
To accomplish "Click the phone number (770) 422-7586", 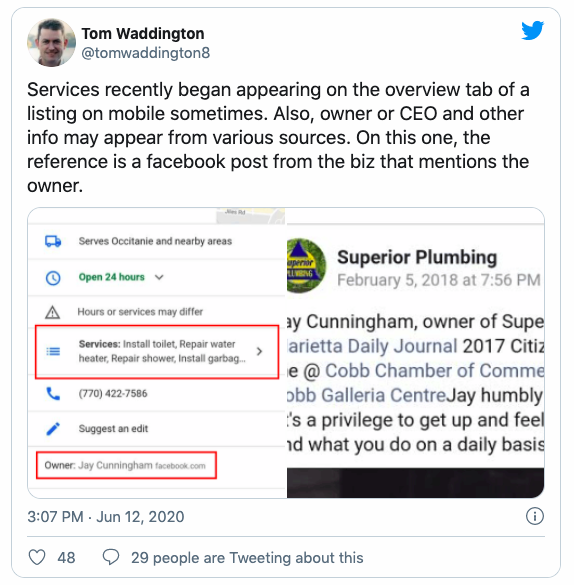I will point(113,394).
